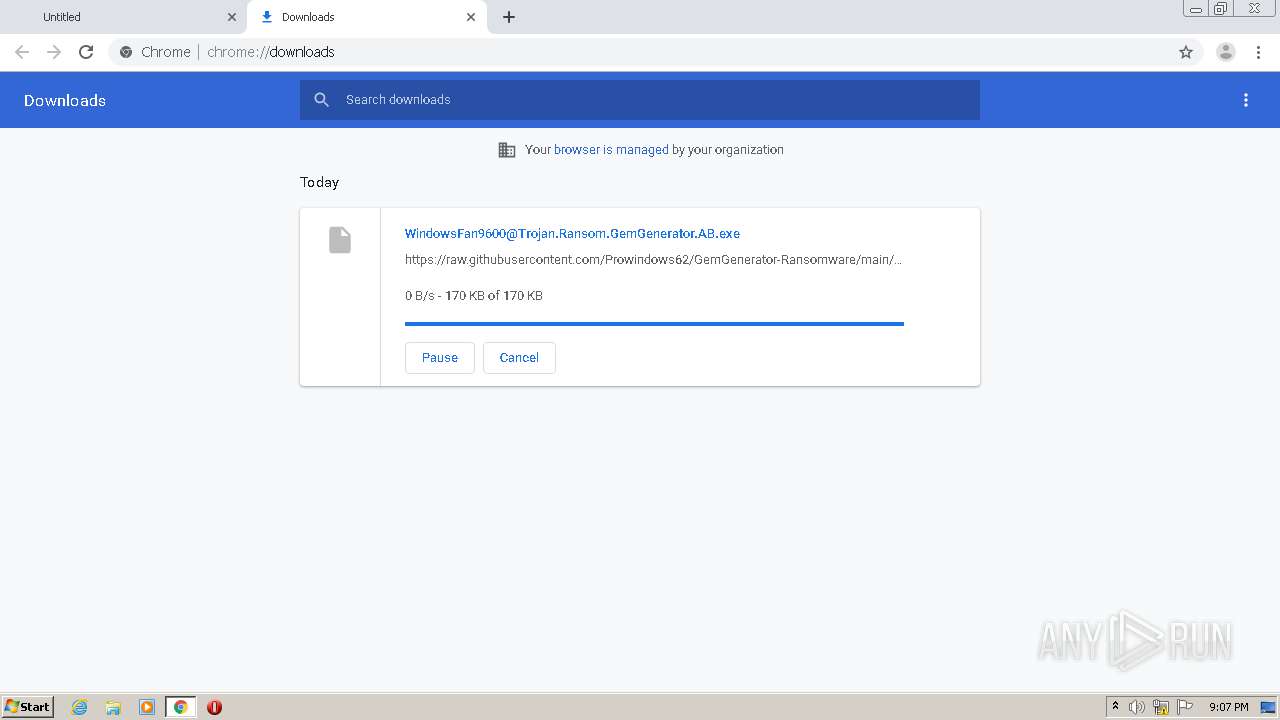Open the Chrome profile avatar icon

[1226, 52]
